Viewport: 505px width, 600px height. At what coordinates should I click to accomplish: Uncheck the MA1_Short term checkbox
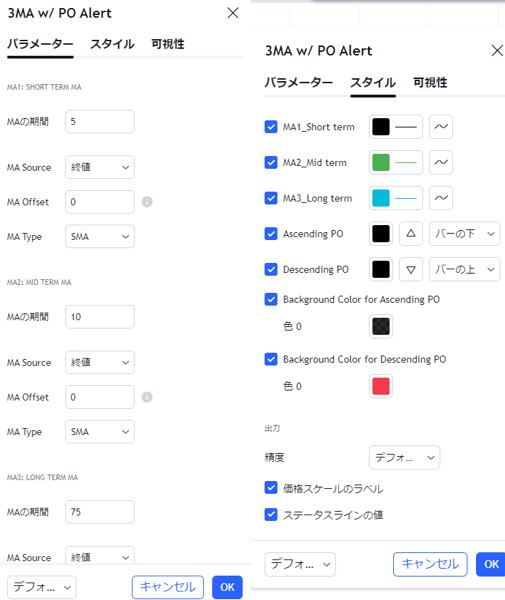pos(271,127)
